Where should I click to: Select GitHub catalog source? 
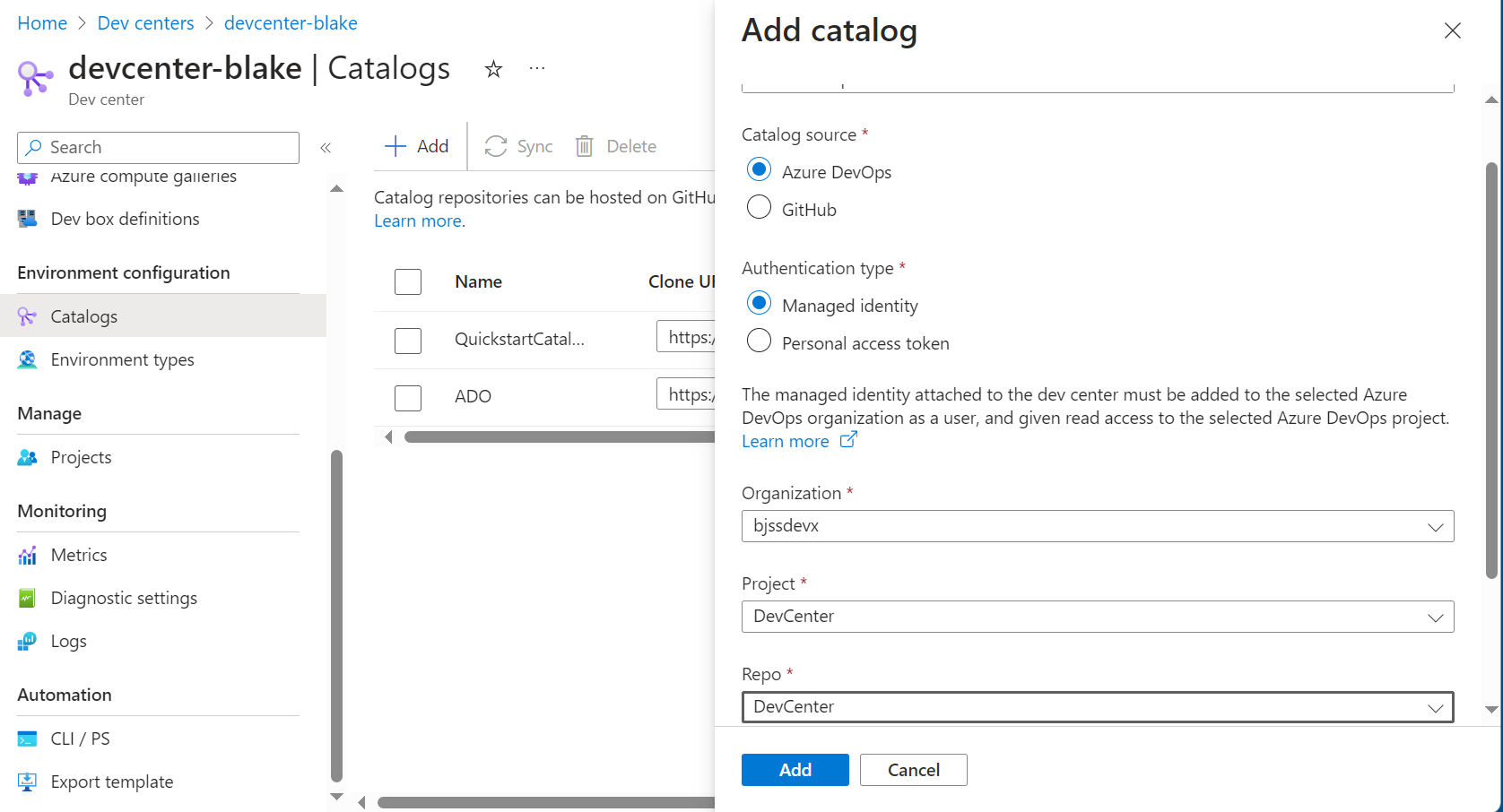pos(759,208)
